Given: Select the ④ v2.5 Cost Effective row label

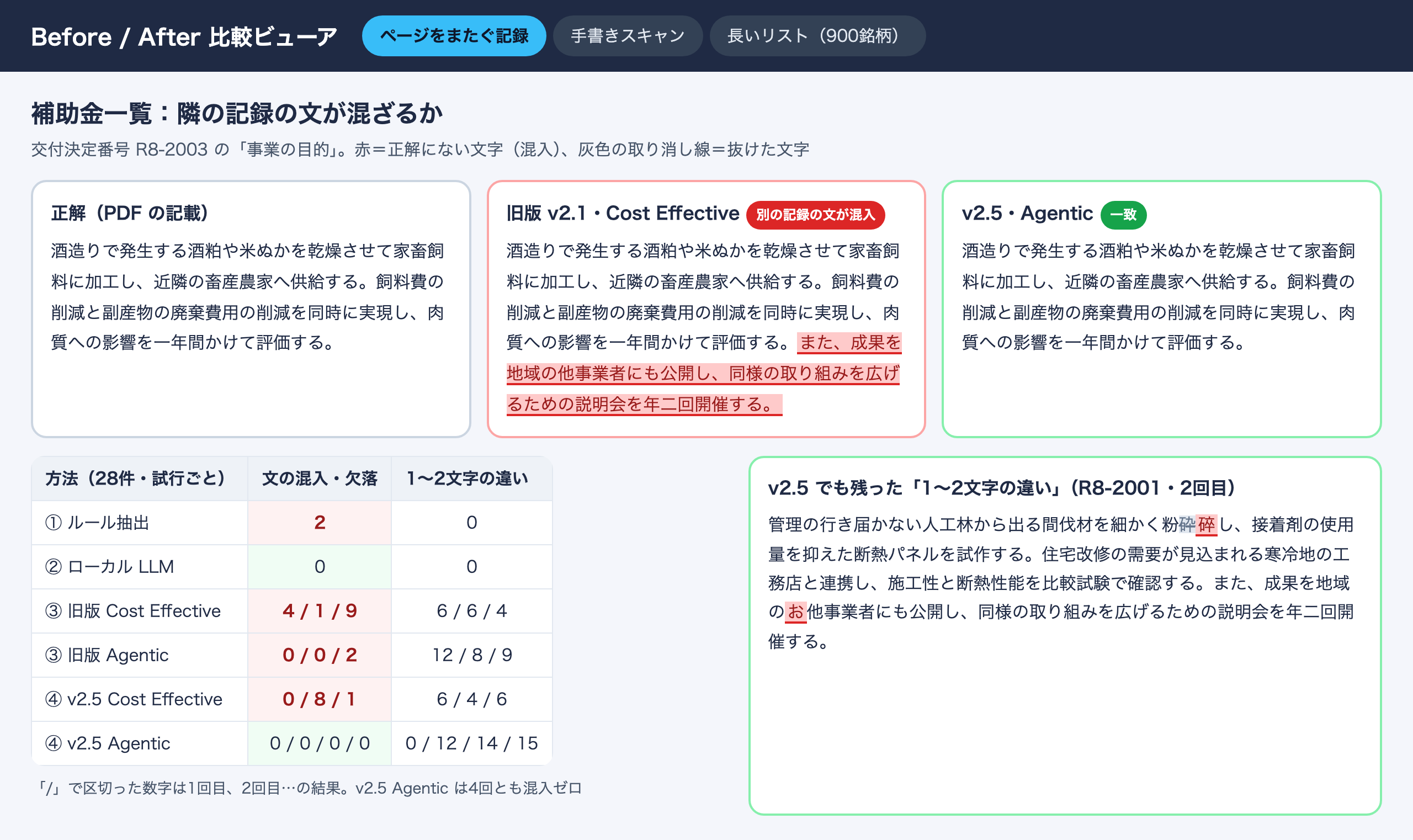Looking at the screenshot, I should [139, 699].
